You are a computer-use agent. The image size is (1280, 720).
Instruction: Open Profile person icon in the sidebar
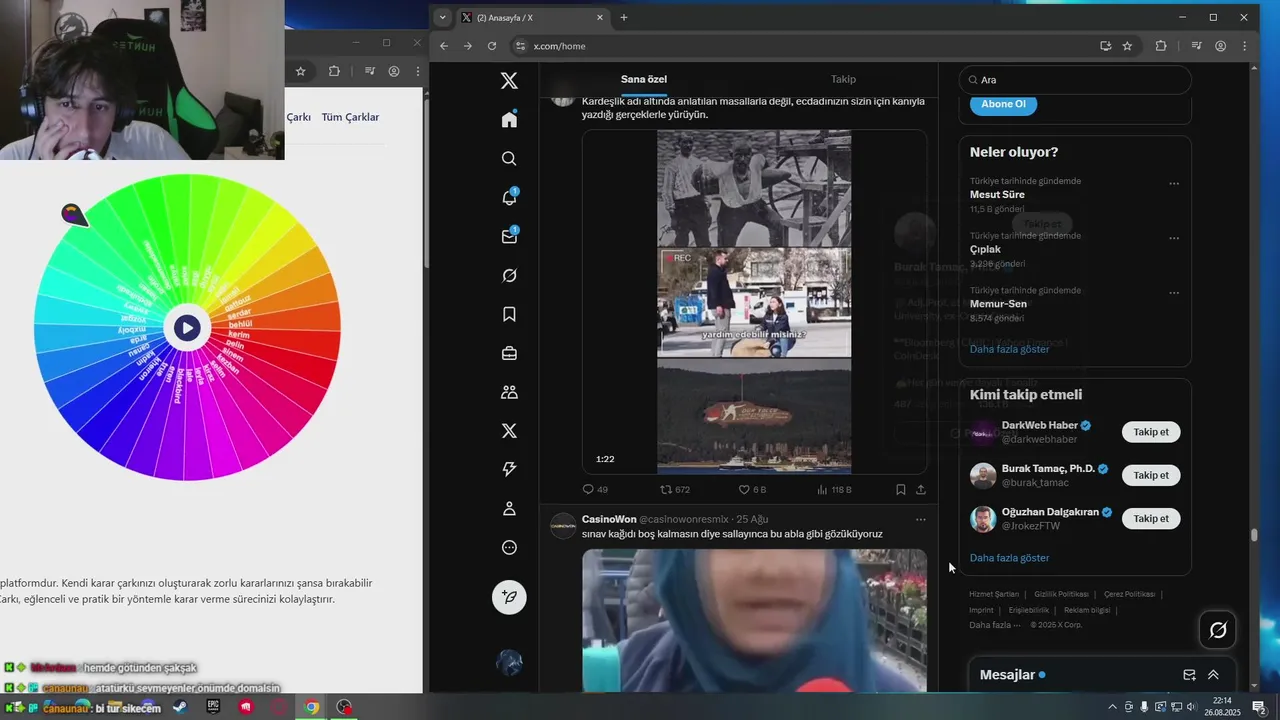tap(509, 508)
